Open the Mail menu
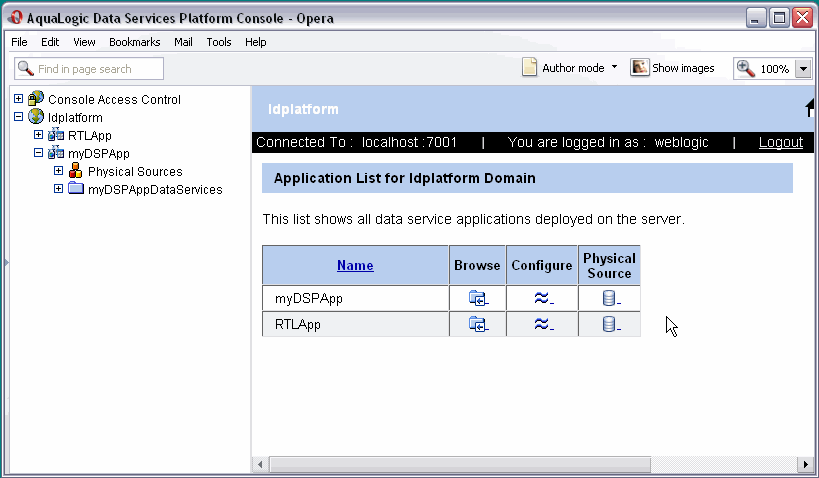This screenshot has height=478, width=819. tap(183, 42)
